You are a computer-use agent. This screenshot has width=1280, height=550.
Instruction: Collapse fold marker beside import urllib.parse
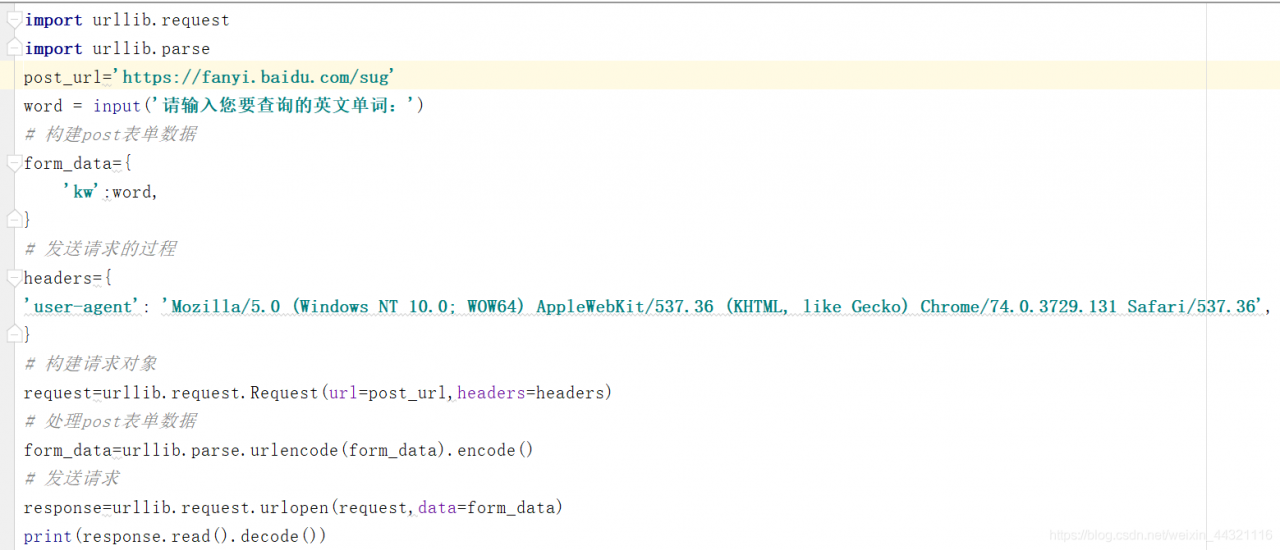13,48
